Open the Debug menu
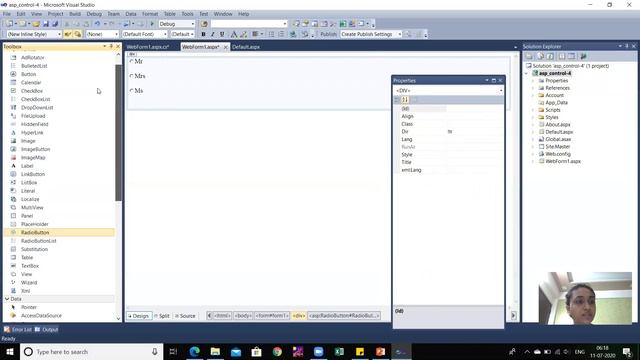The width and height of the screenshot is (640, 360). tap(94, 14)
